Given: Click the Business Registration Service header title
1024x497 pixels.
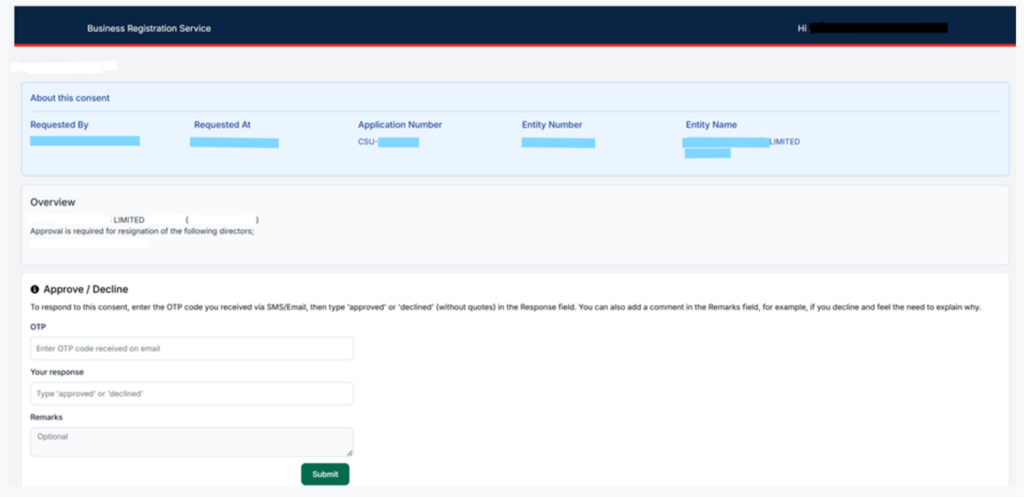Looking at the screenshot, I should 149,29.
